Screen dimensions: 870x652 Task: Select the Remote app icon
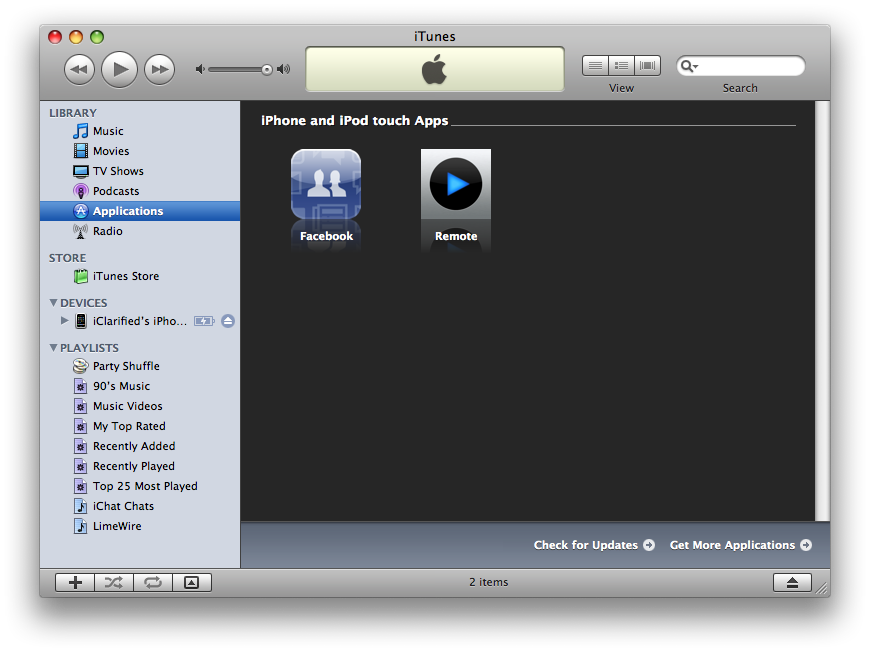456,184
